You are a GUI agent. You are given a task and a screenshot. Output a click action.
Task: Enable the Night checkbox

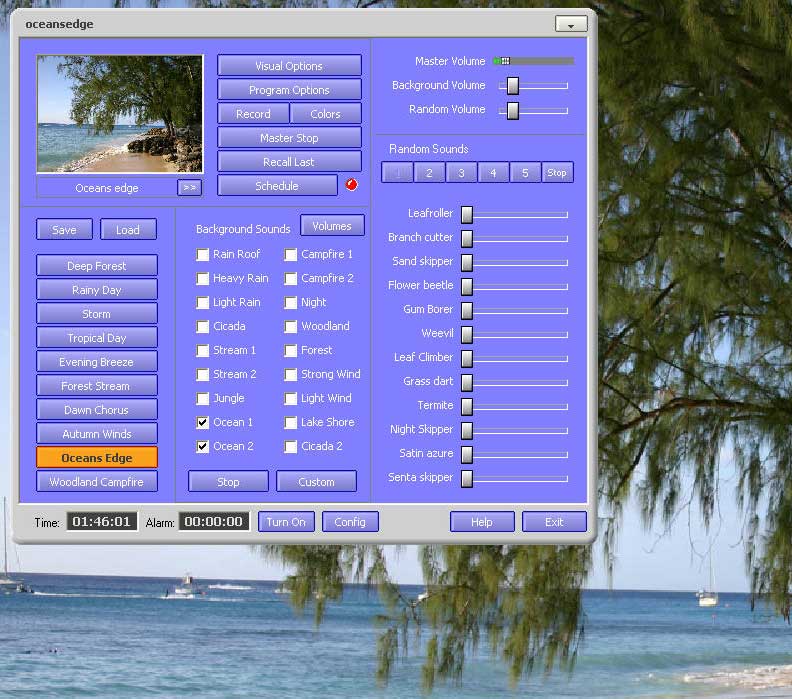pyautogui.click(x=290, y=303)
